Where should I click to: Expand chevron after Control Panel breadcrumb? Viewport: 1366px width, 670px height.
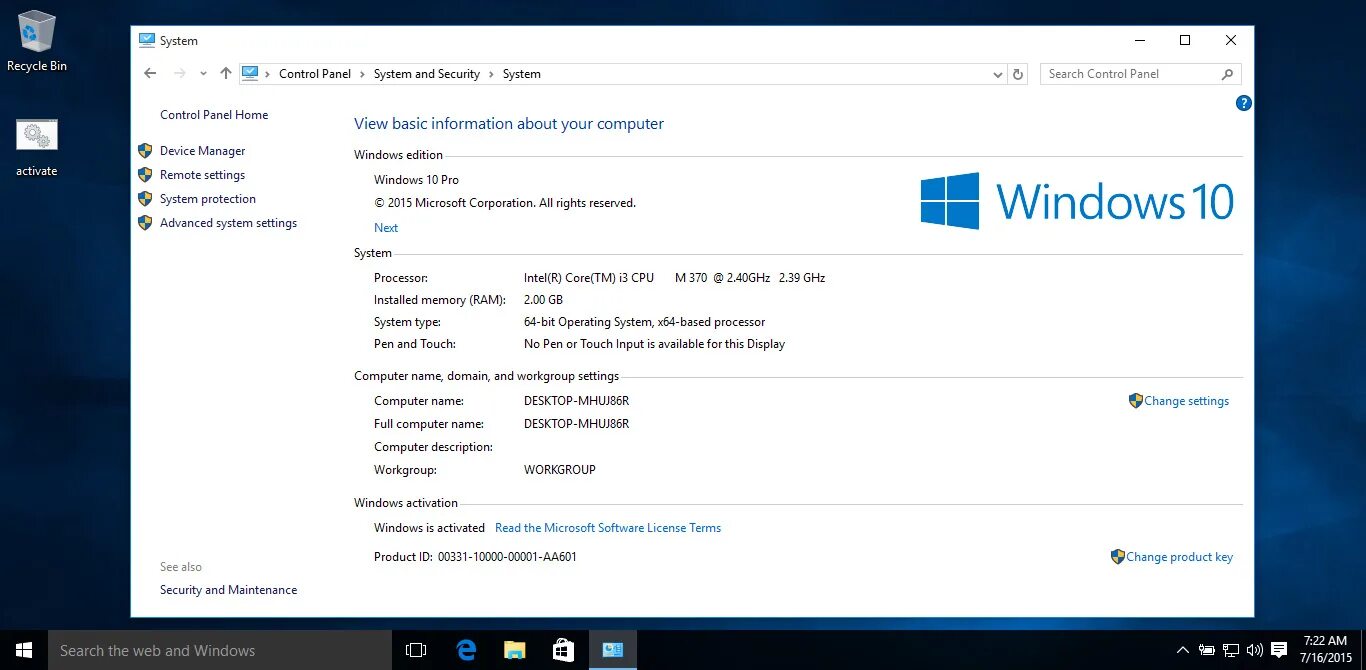tap(362, 74)
